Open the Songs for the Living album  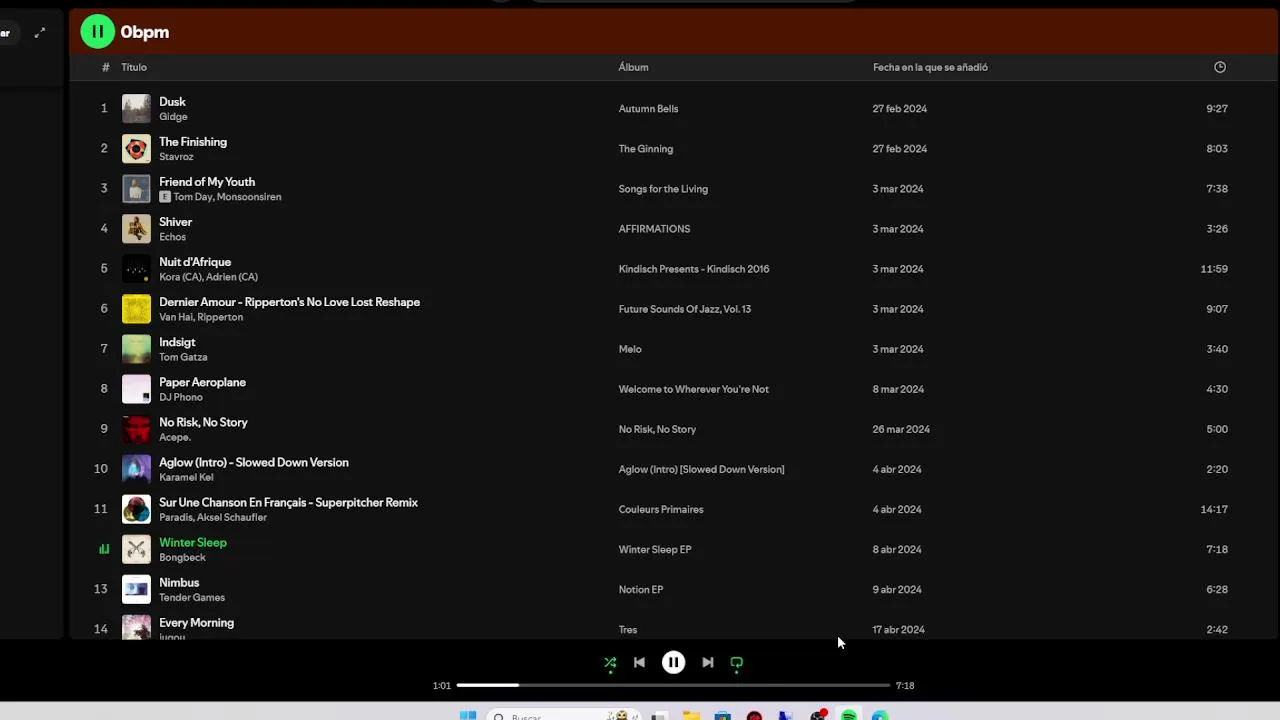(663, 188)
